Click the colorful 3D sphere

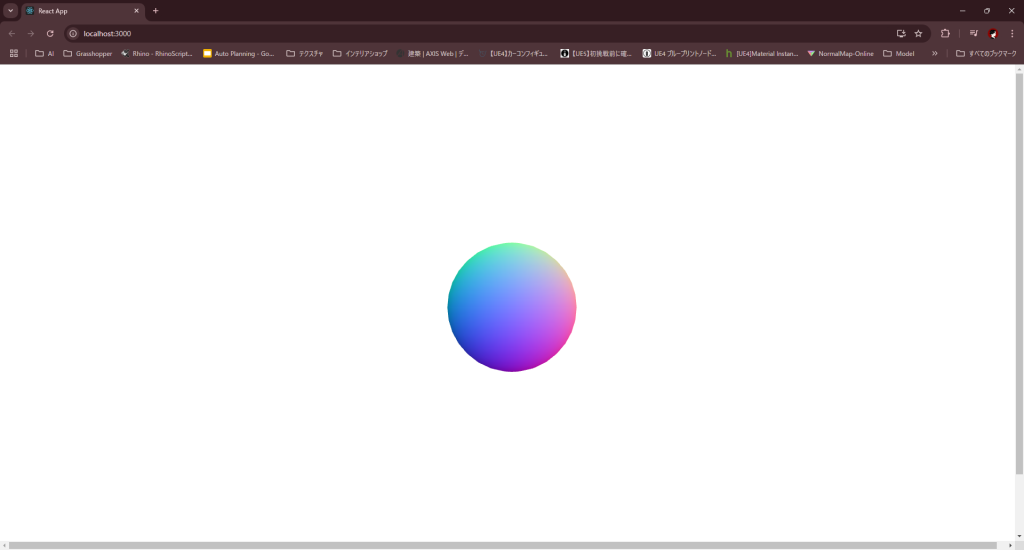[x=511, y=307]
